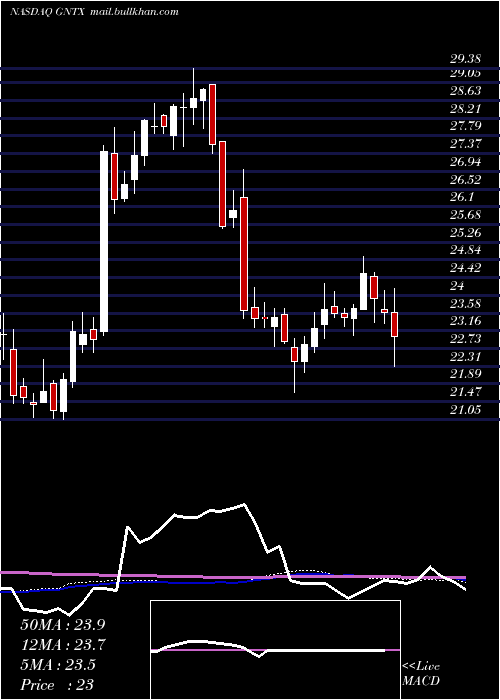Click the 27.79 price axis label
Image resolution: width=500 pixels, height=700 pixels.
[x=465, y=126]
